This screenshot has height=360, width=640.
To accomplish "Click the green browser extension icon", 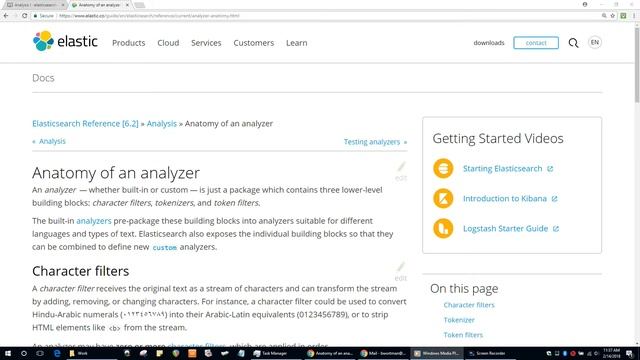I will point(623,16).
